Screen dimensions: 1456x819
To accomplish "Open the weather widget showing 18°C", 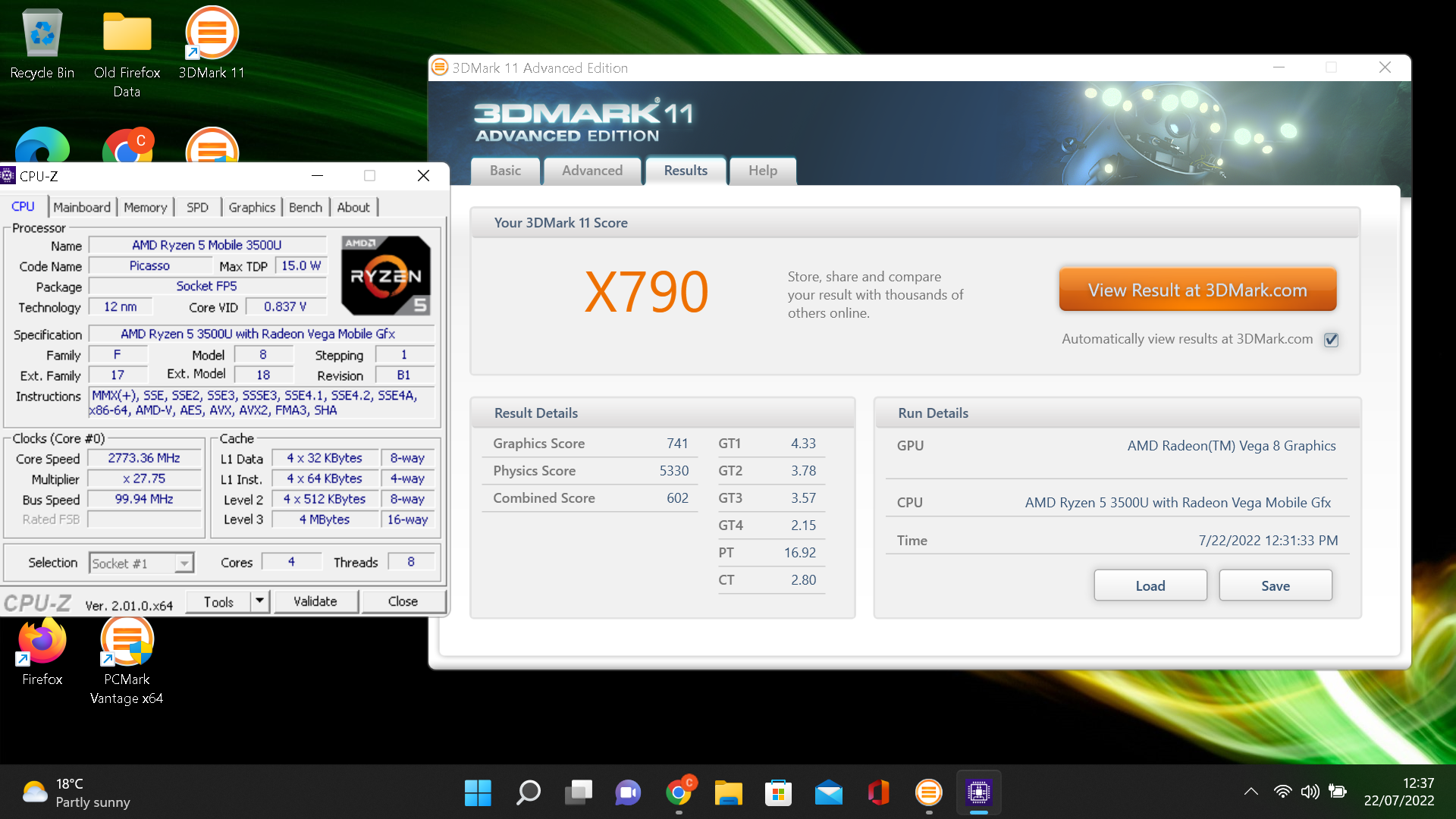I will [x=76, y=792].
